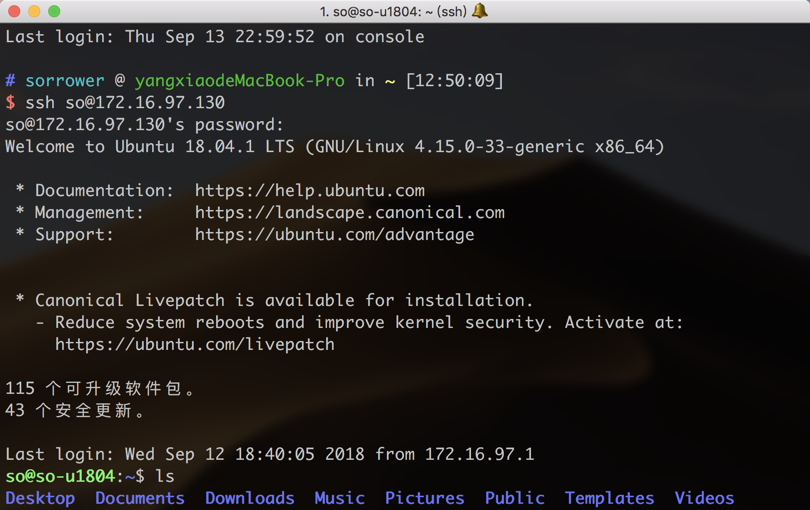Click the Music directory name
The height and width of the screenshot is (510, 810).
tap(339, 497)
